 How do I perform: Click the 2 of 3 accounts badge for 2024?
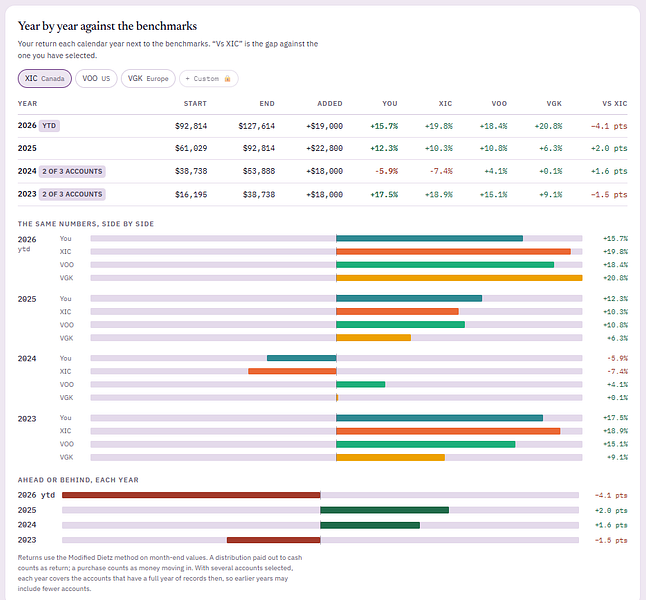(72, 171)
